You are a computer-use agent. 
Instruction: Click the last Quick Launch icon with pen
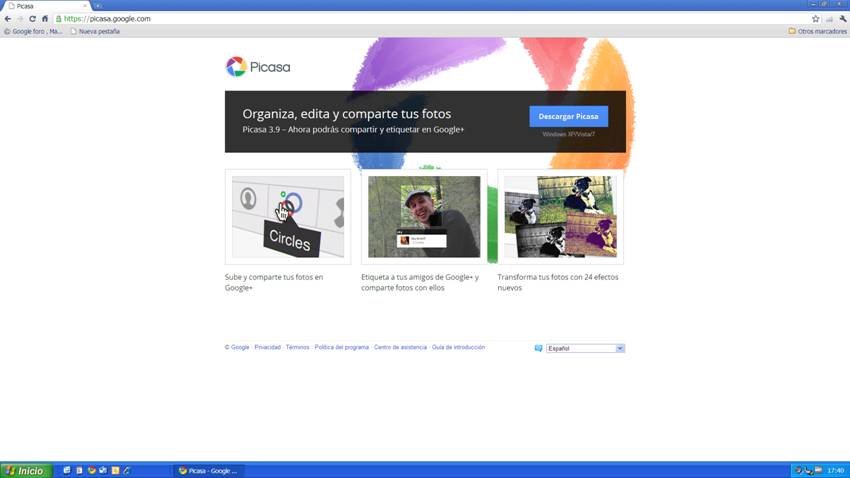[127, 470]
